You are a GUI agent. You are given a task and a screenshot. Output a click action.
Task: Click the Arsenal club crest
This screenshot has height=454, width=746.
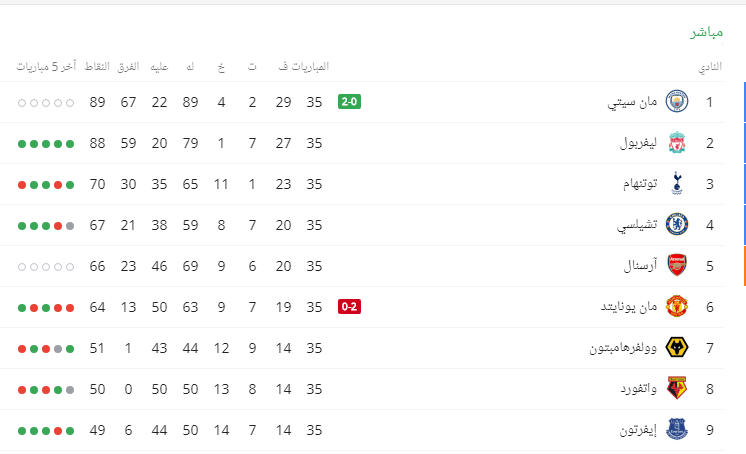(677, 266)
